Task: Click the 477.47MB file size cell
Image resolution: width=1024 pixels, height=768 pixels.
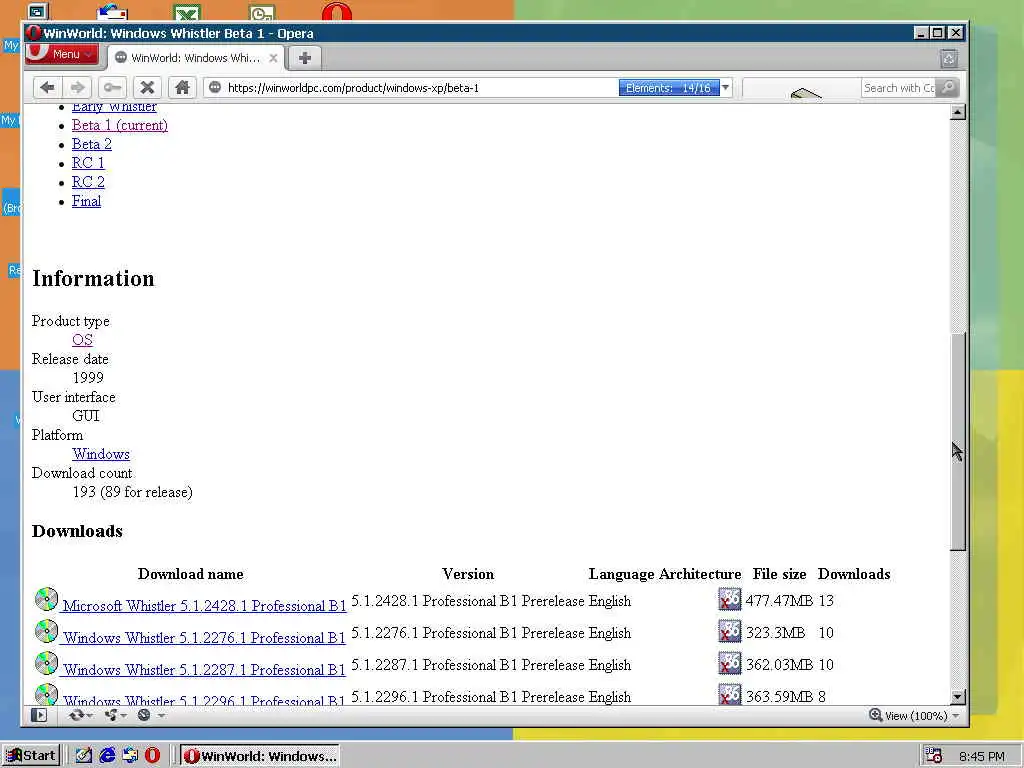Action: (x=779, y=601)
